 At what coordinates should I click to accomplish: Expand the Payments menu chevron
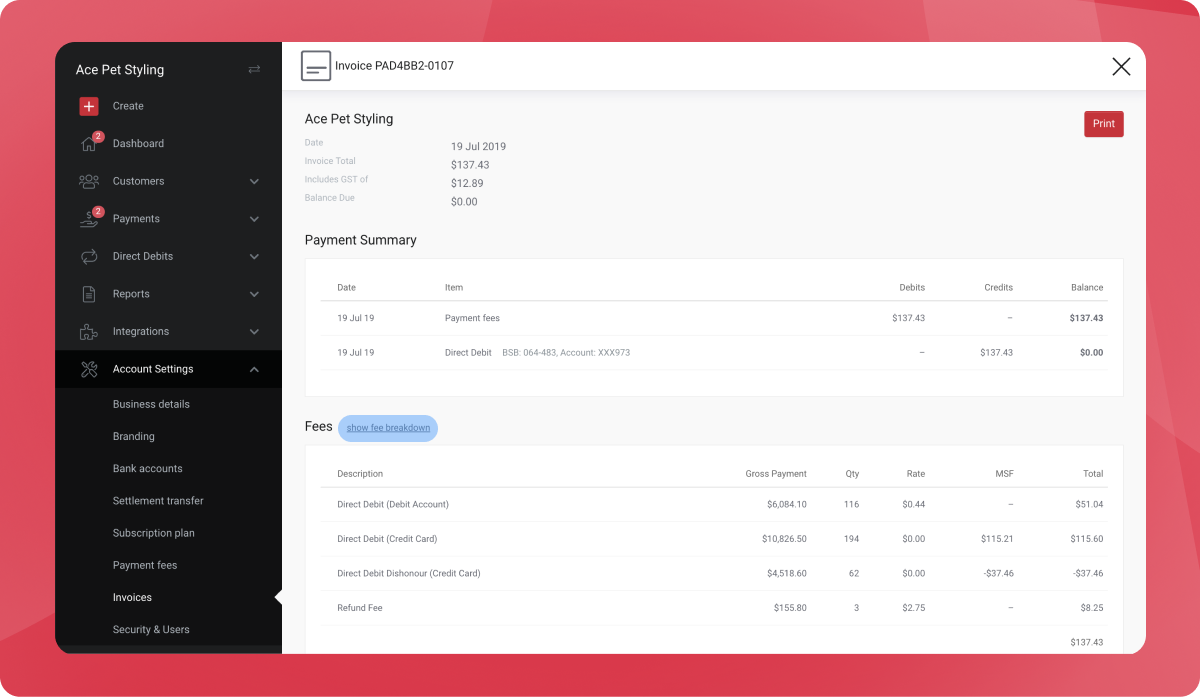(x=254, y=219)
